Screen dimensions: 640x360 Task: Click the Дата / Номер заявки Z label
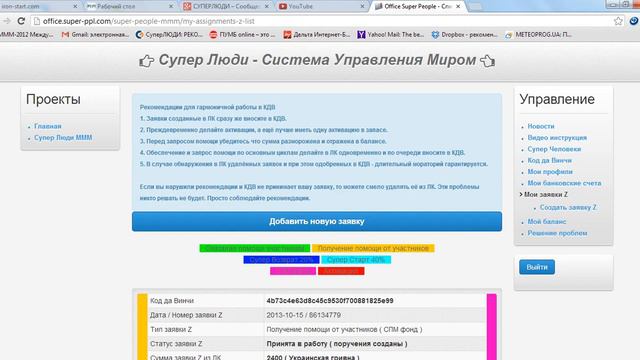[186, 315]
